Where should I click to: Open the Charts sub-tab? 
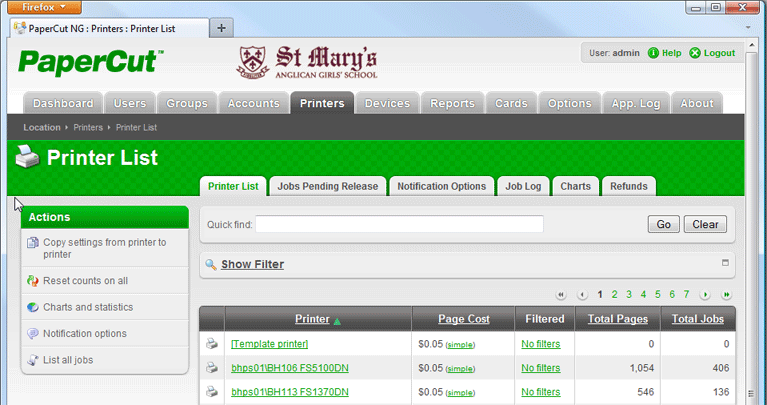point(576,186)
